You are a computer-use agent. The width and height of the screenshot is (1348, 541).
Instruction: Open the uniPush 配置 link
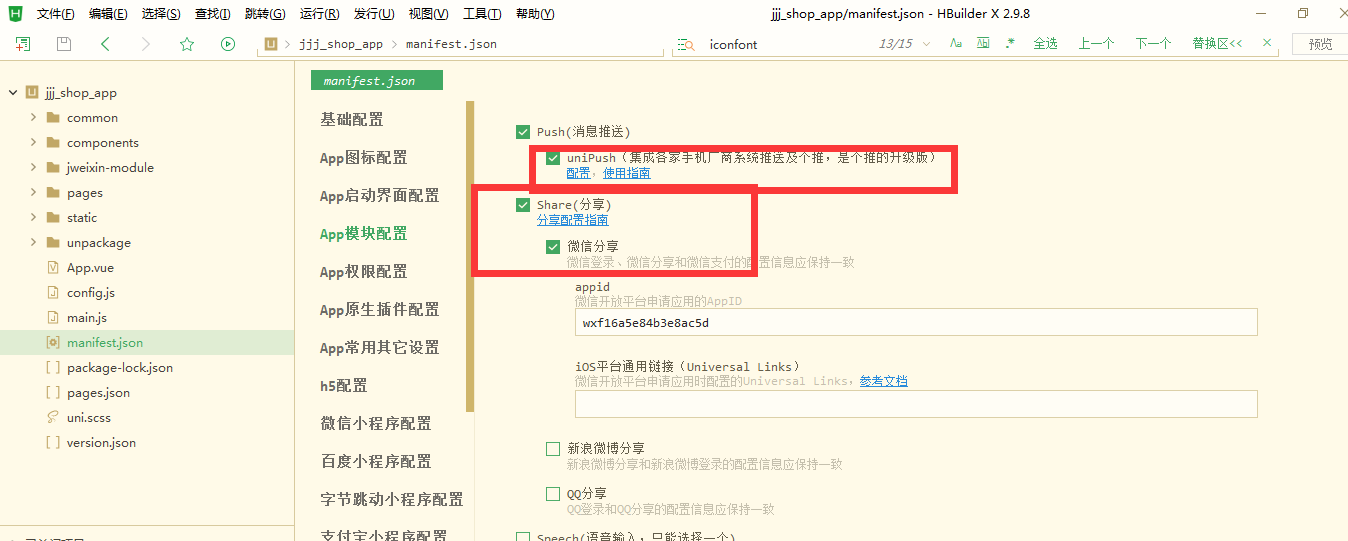pos(578,173)
